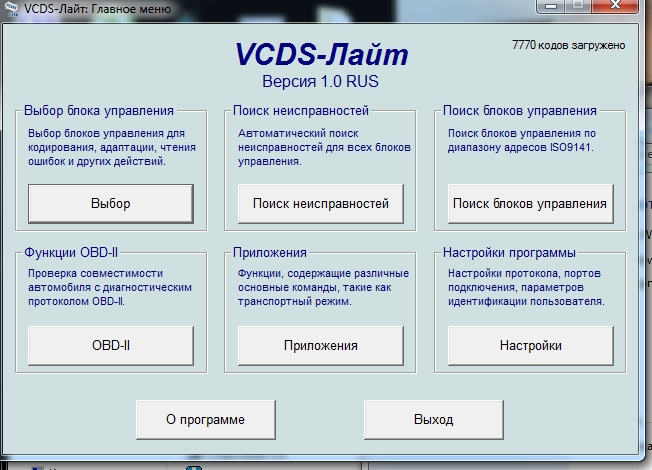Open Настройки program options button

pos(531,346)
